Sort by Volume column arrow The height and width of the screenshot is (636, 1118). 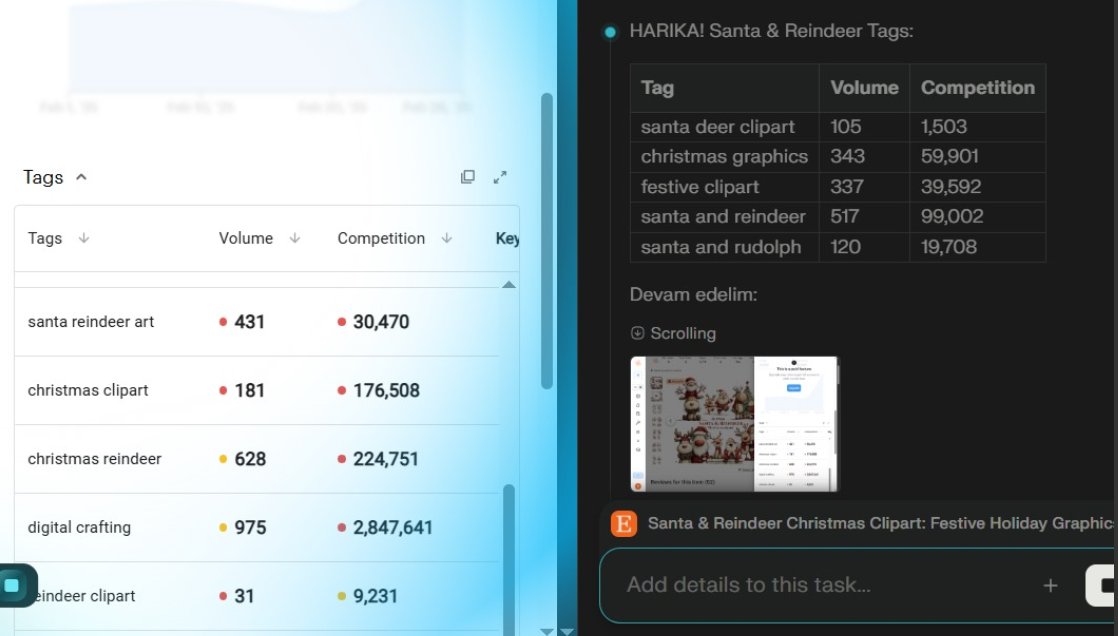tap(294, 238)
